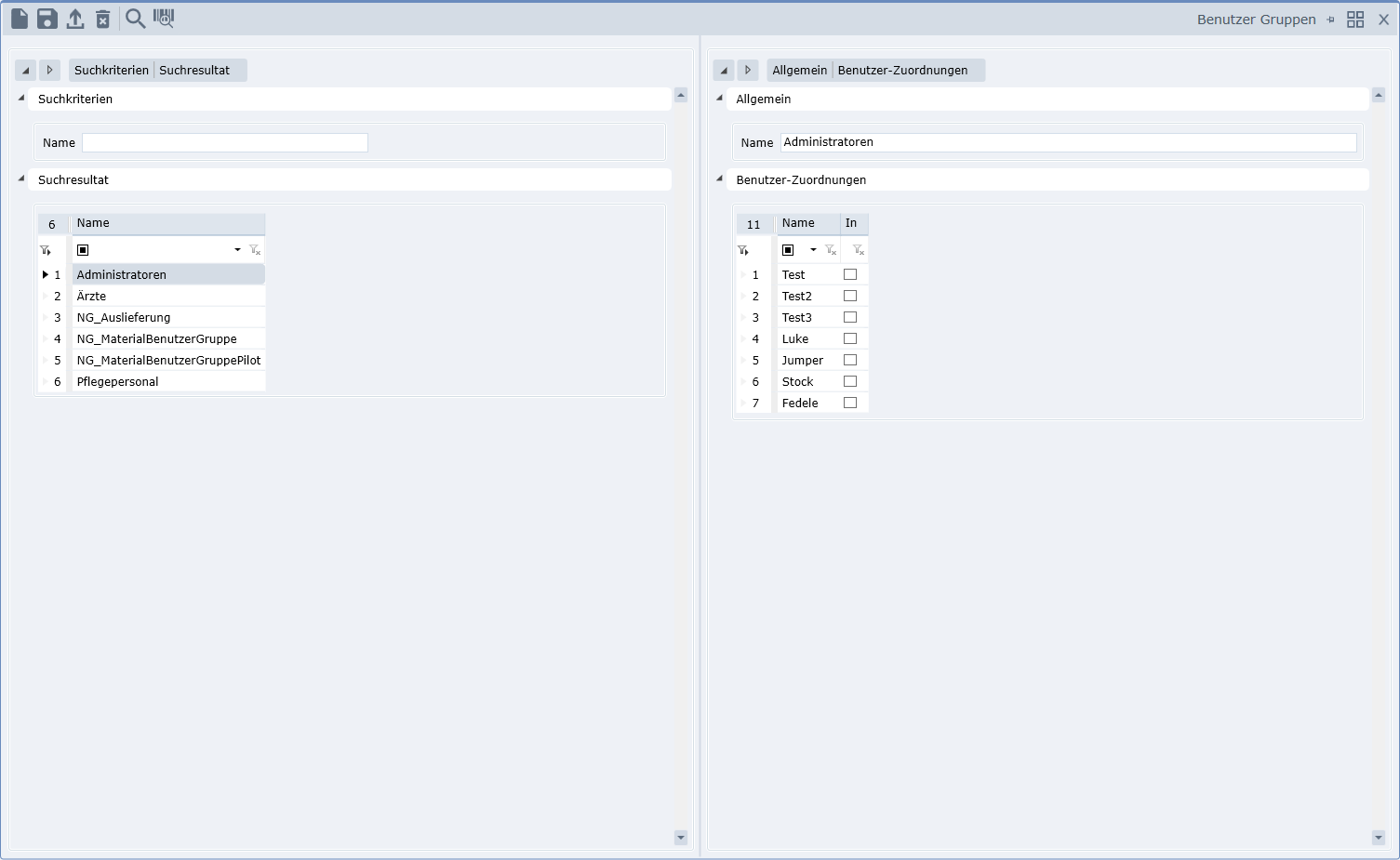This screenshot has width=1400, height=860.
Task: Click the funnel icon left of the Benutzer-Zuordnungen filter row
Action: pos(742,250)
